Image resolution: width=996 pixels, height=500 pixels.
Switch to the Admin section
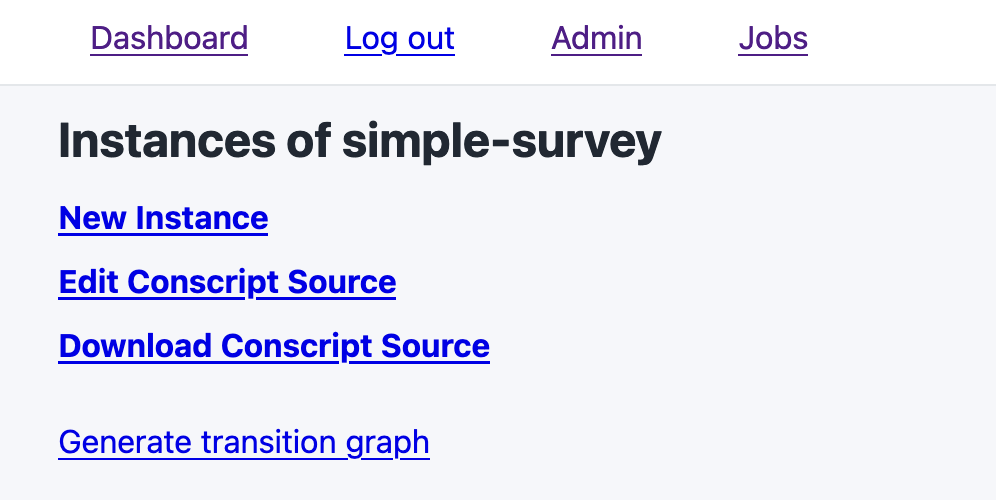click(596, 39)
